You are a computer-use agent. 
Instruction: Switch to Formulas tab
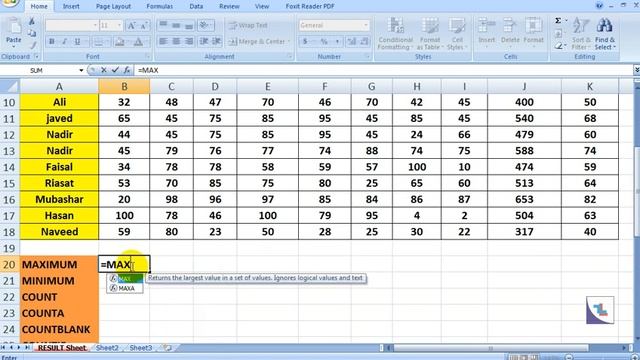coord(160,7)
